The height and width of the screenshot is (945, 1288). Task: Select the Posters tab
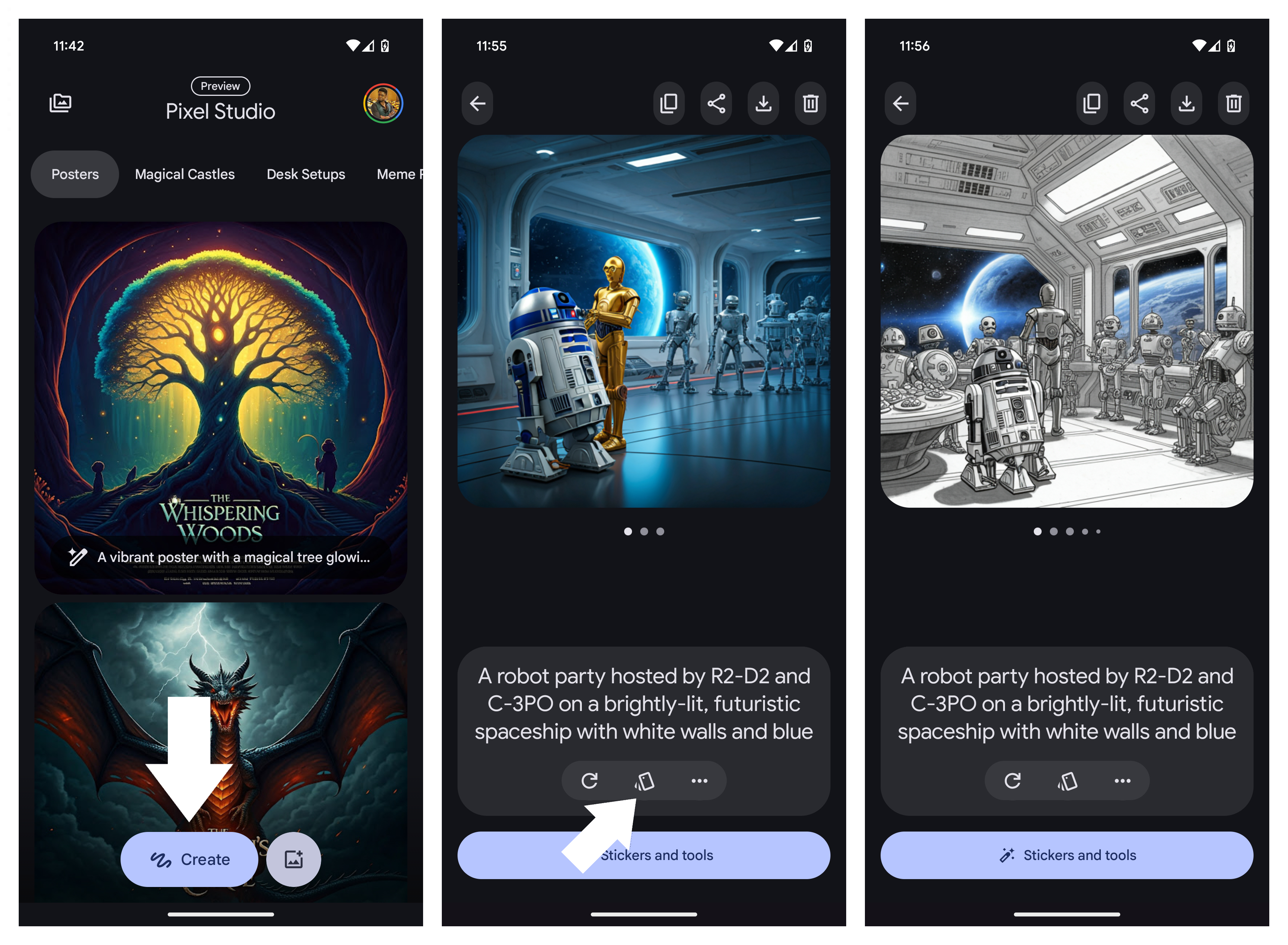click(74, 173)
